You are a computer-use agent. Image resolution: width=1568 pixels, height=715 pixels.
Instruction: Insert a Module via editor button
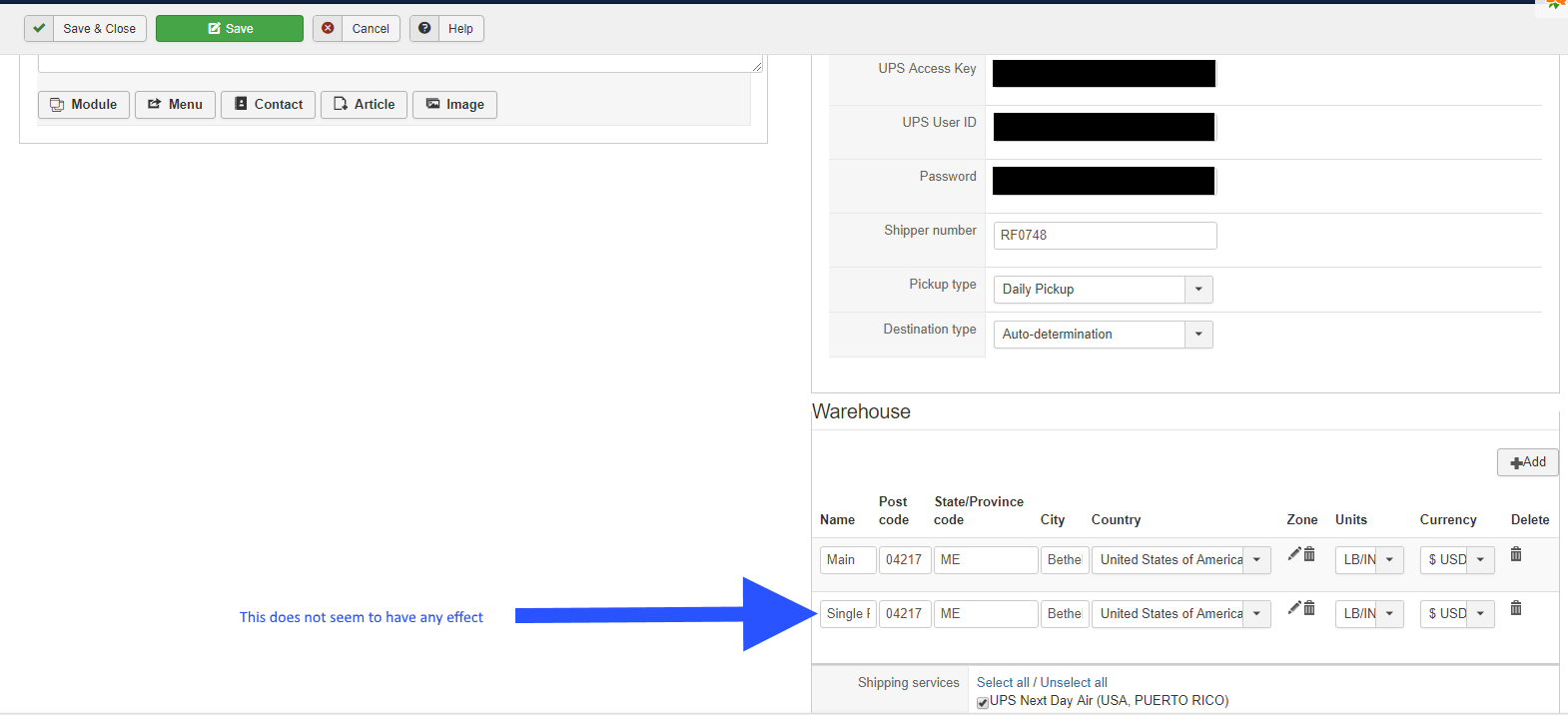pos(84,105)
